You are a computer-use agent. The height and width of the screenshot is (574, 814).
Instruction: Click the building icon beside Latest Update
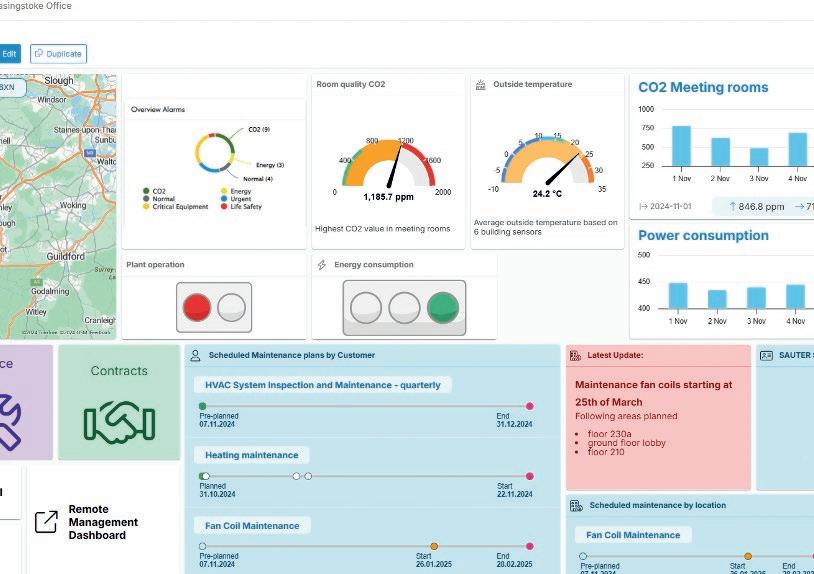click(575, 356)
